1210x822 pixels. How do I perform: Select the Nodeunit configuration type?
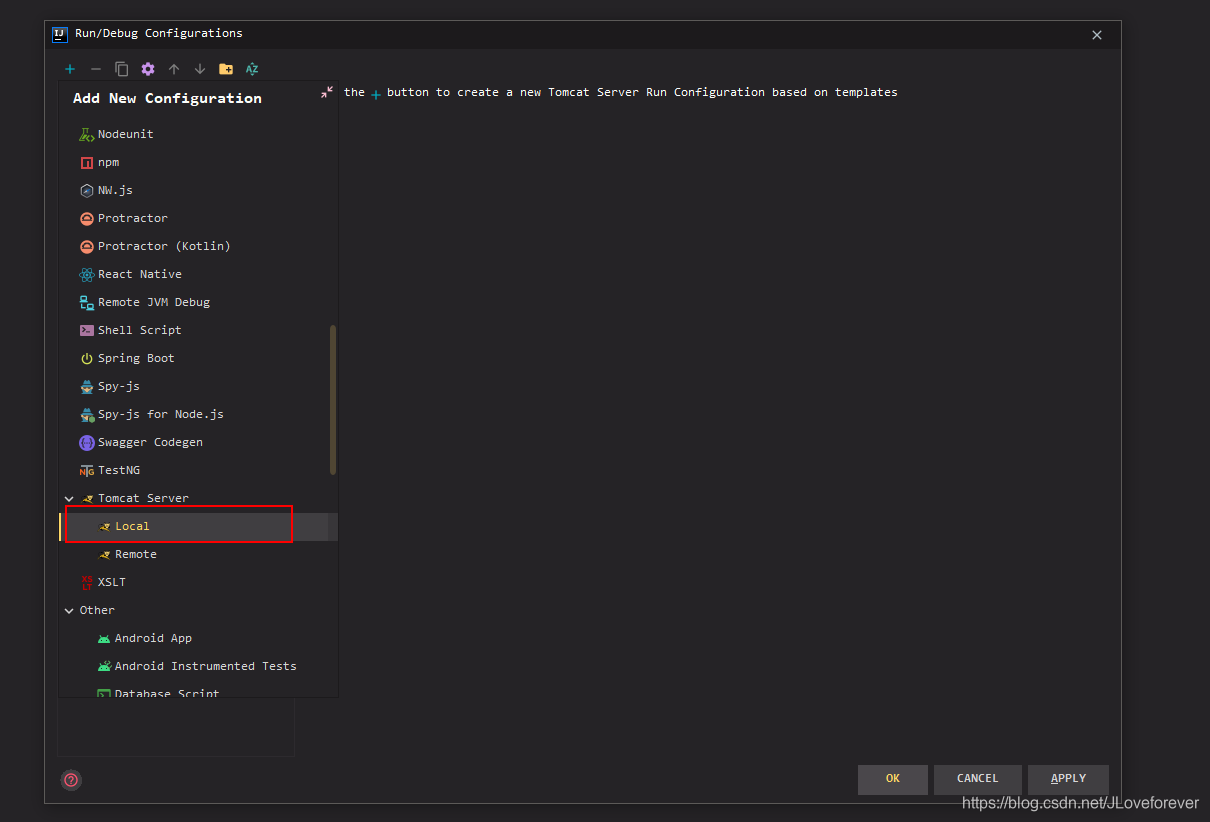point(198,134)
